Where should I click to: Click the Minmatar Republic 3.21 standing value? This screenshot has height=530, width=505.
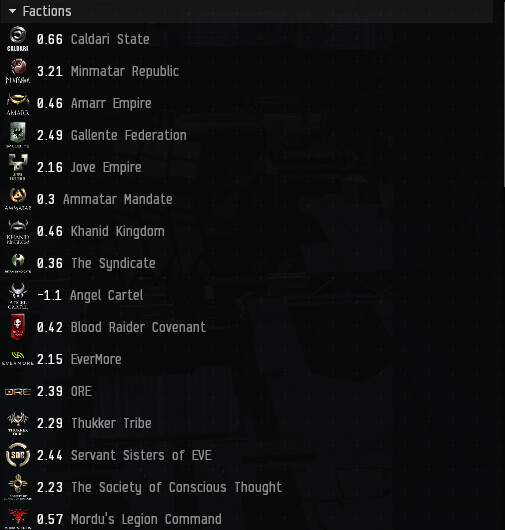point(50,71)
